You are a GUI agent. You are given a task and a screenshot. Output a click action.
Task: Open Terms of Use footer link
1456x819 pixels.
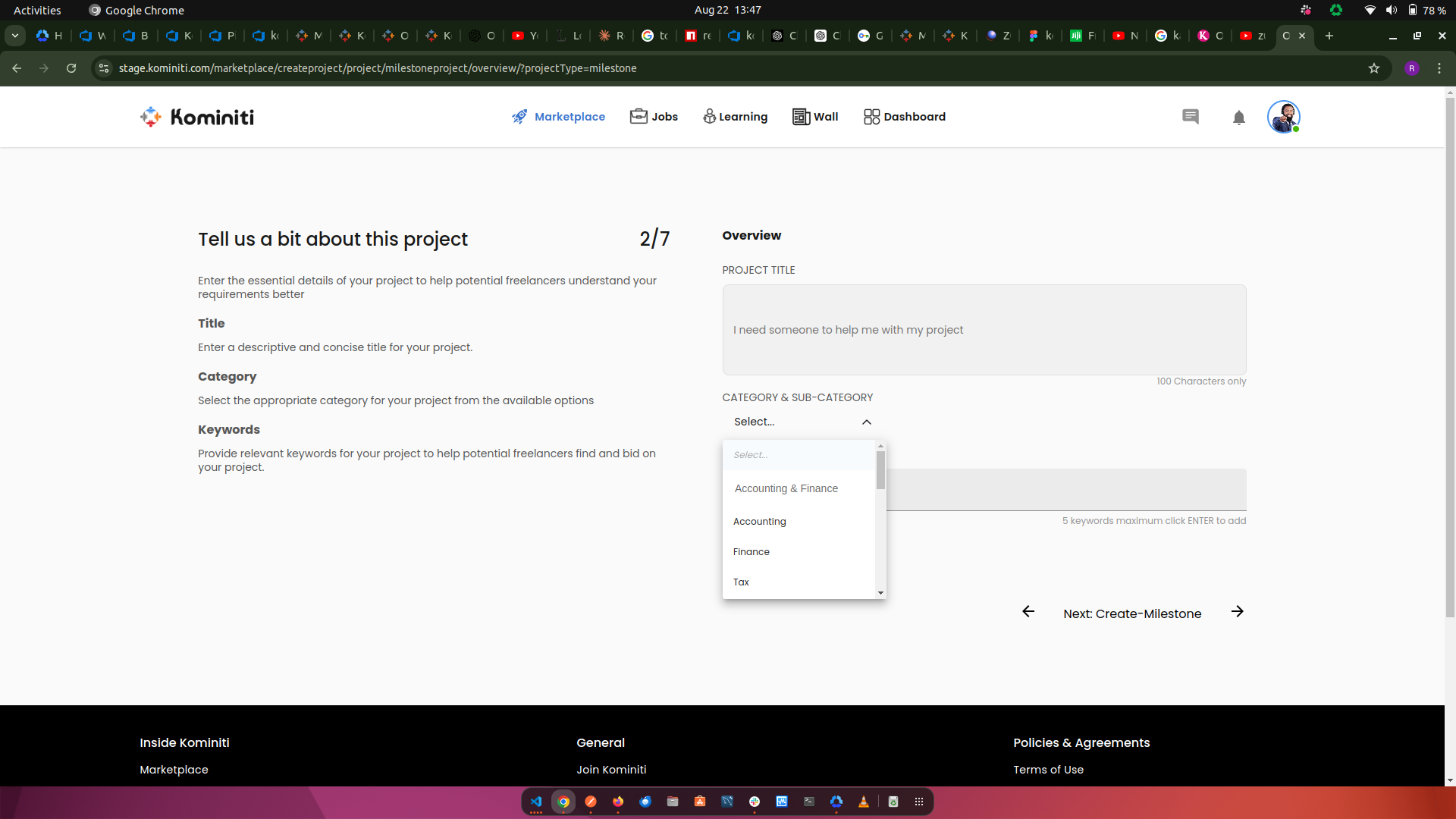click(1048, 770)
